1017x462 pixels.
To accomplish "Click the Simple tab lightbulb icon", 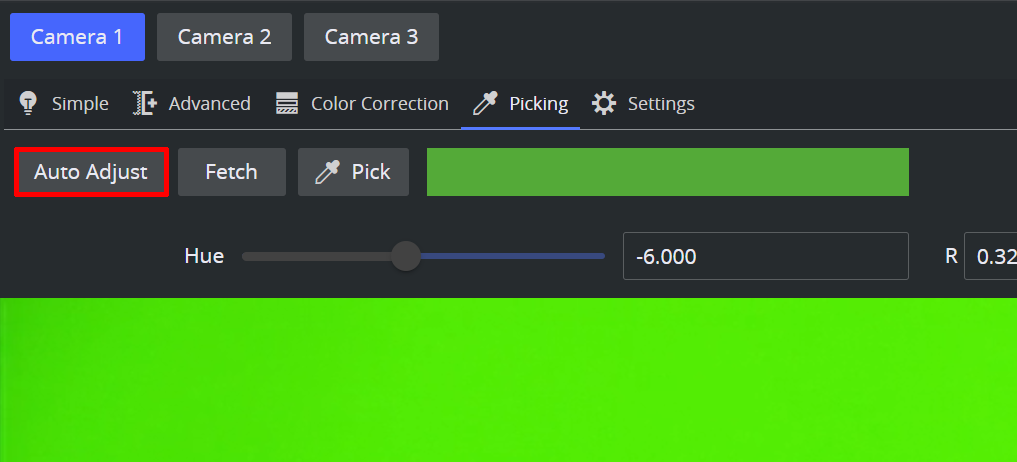I will (29, 103).
